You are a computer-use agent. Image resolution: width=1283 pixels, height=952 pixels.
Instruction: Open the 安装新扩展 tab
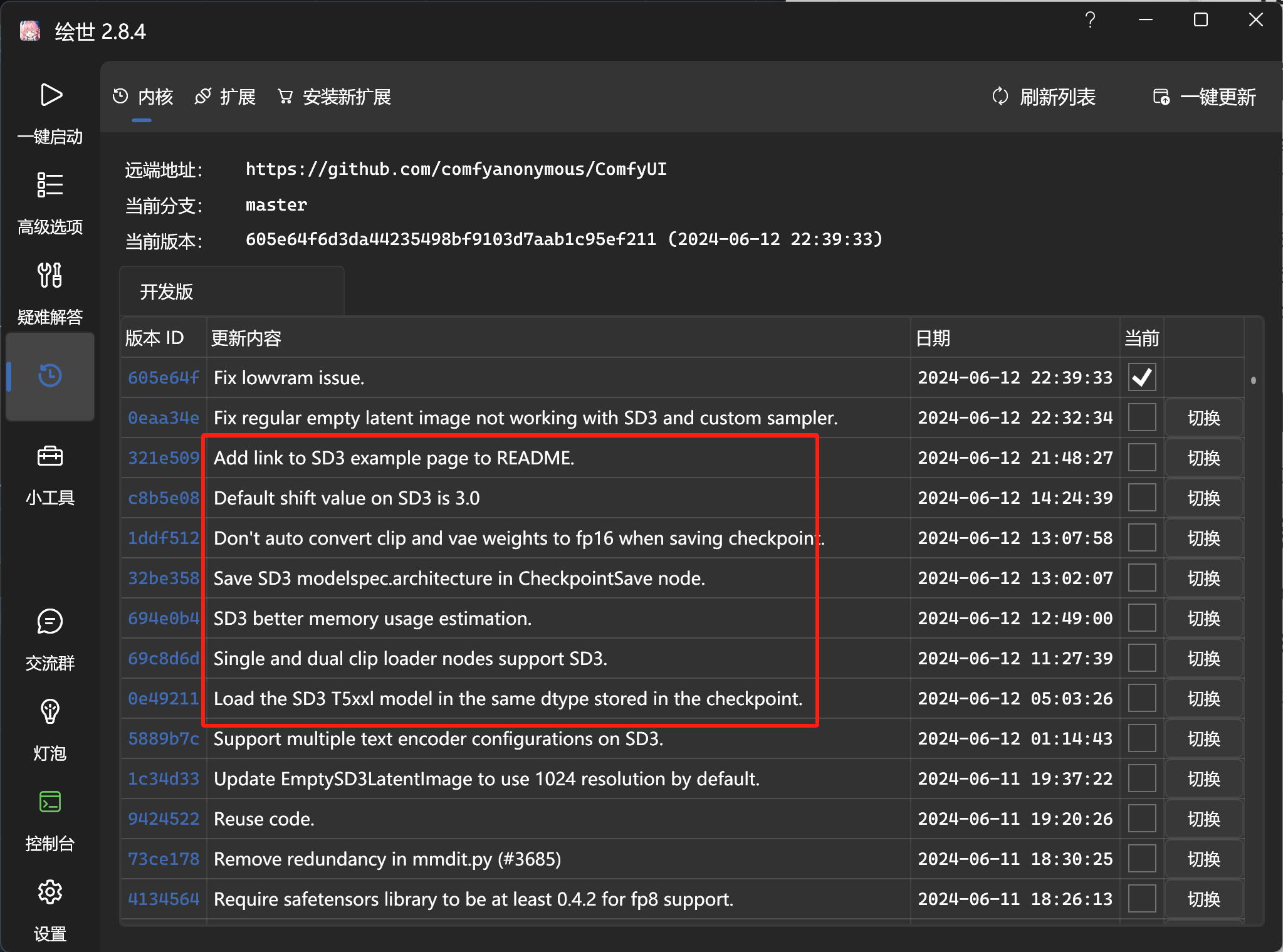[x=335, y=97]
